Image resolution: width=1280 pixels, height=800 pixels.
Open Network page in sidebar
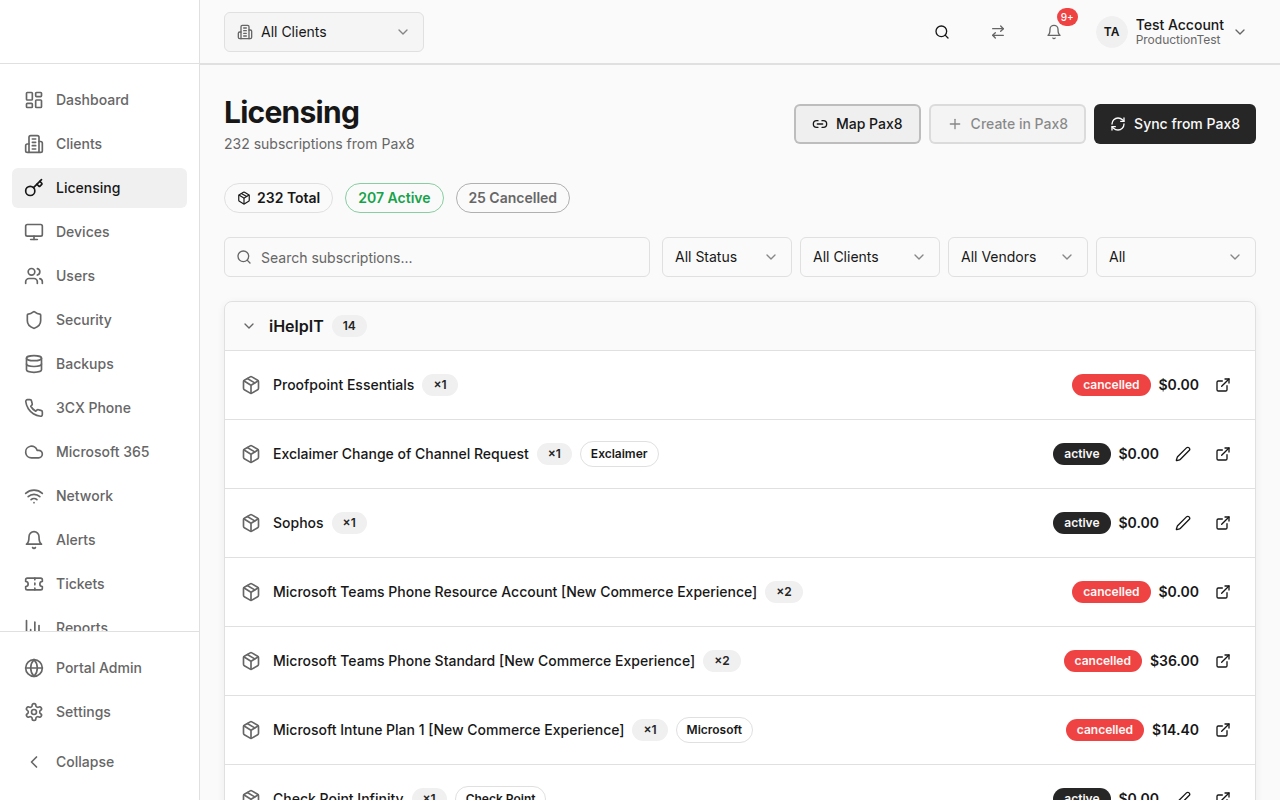(x=99, y=496)
